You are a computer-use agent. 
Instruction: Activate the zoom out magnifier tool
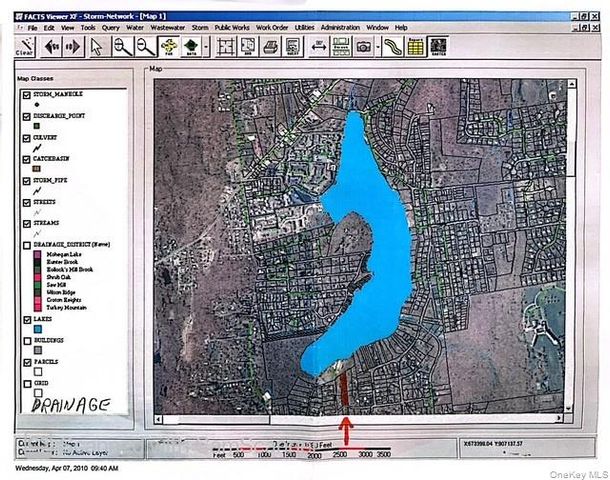(145, 46)
